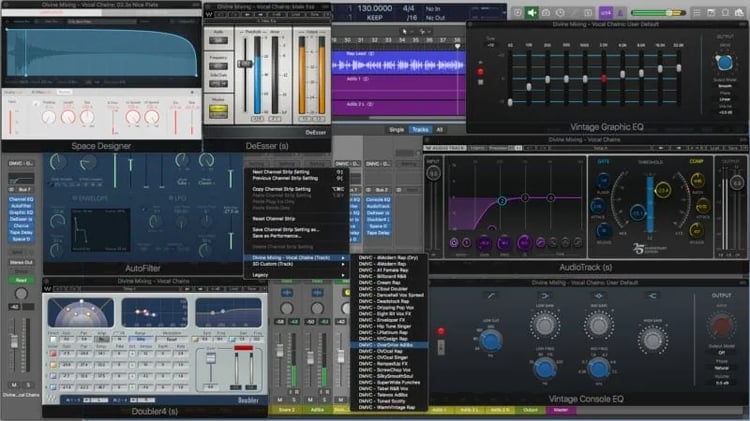Open the list editors icon in the top right
Image resolution: width=750 pixels, height=421 pixels.
click(x=697, y=13)
